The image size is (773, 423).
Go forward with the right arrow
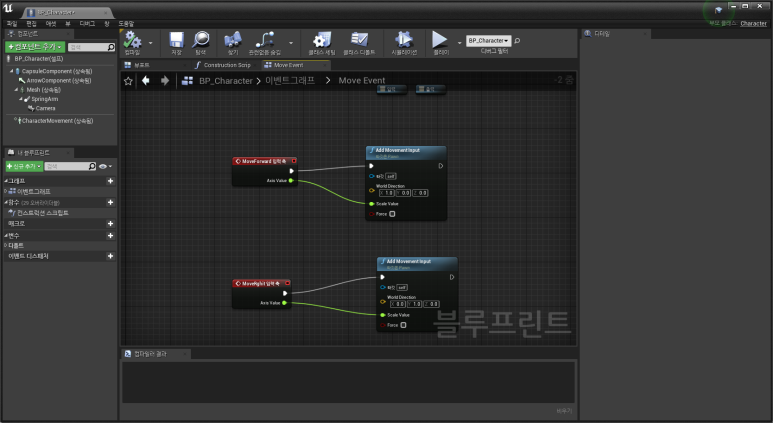pyautogui.click(x=165, y=80)
